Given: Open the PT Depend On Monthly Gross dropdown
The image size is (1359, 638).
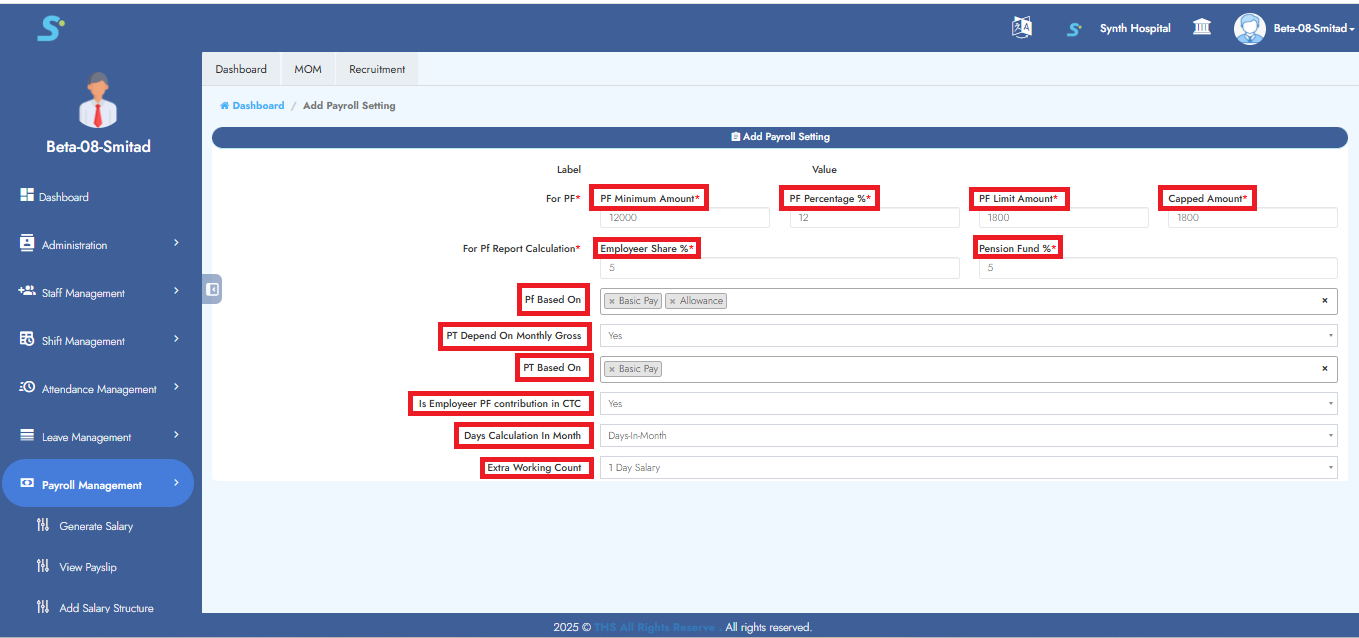Looking at the screenshot, I should pos(967,336).
